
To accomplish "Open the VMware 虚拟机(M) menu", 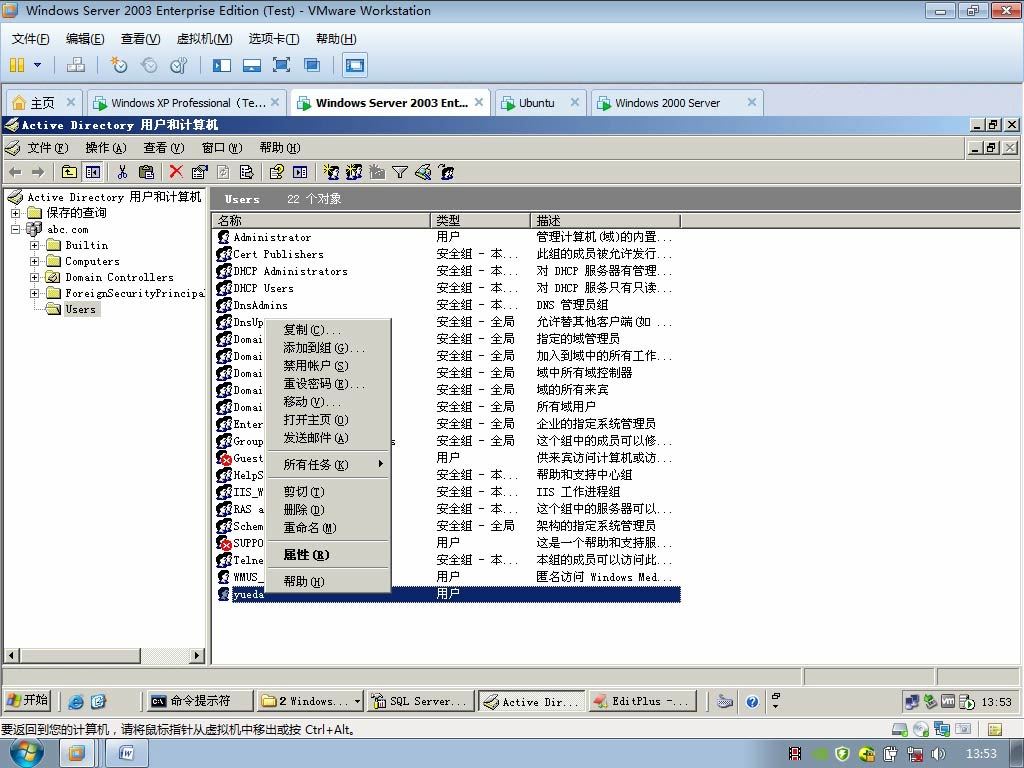I will point(204,39).
